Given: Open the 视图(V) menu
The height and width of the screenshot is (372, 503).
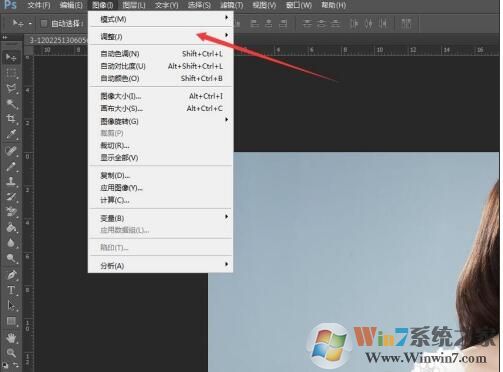Looking at the screenshot, I should 264,5.
